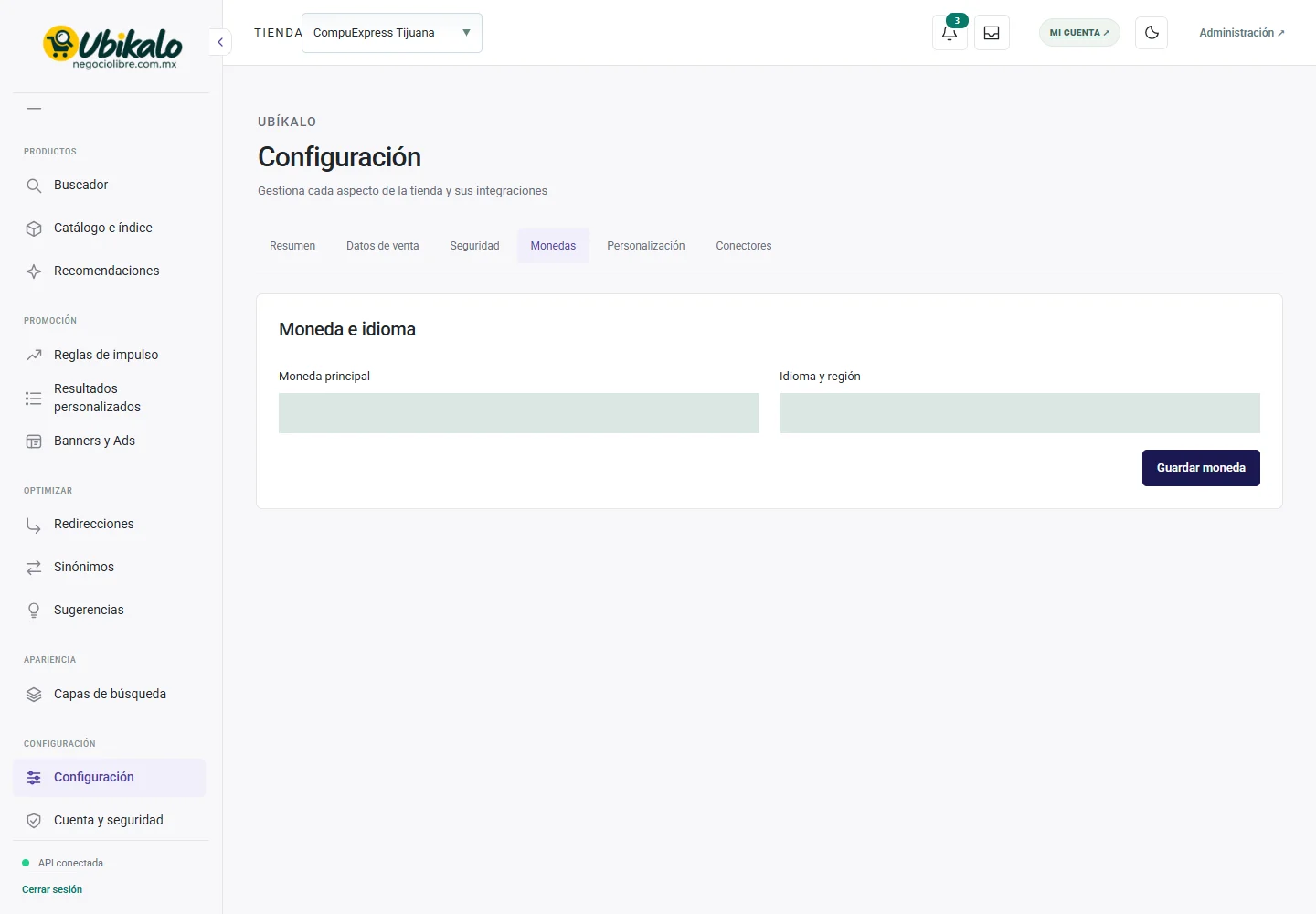Click the Reglas de impulso trend icon

click(x=34, y=355)
